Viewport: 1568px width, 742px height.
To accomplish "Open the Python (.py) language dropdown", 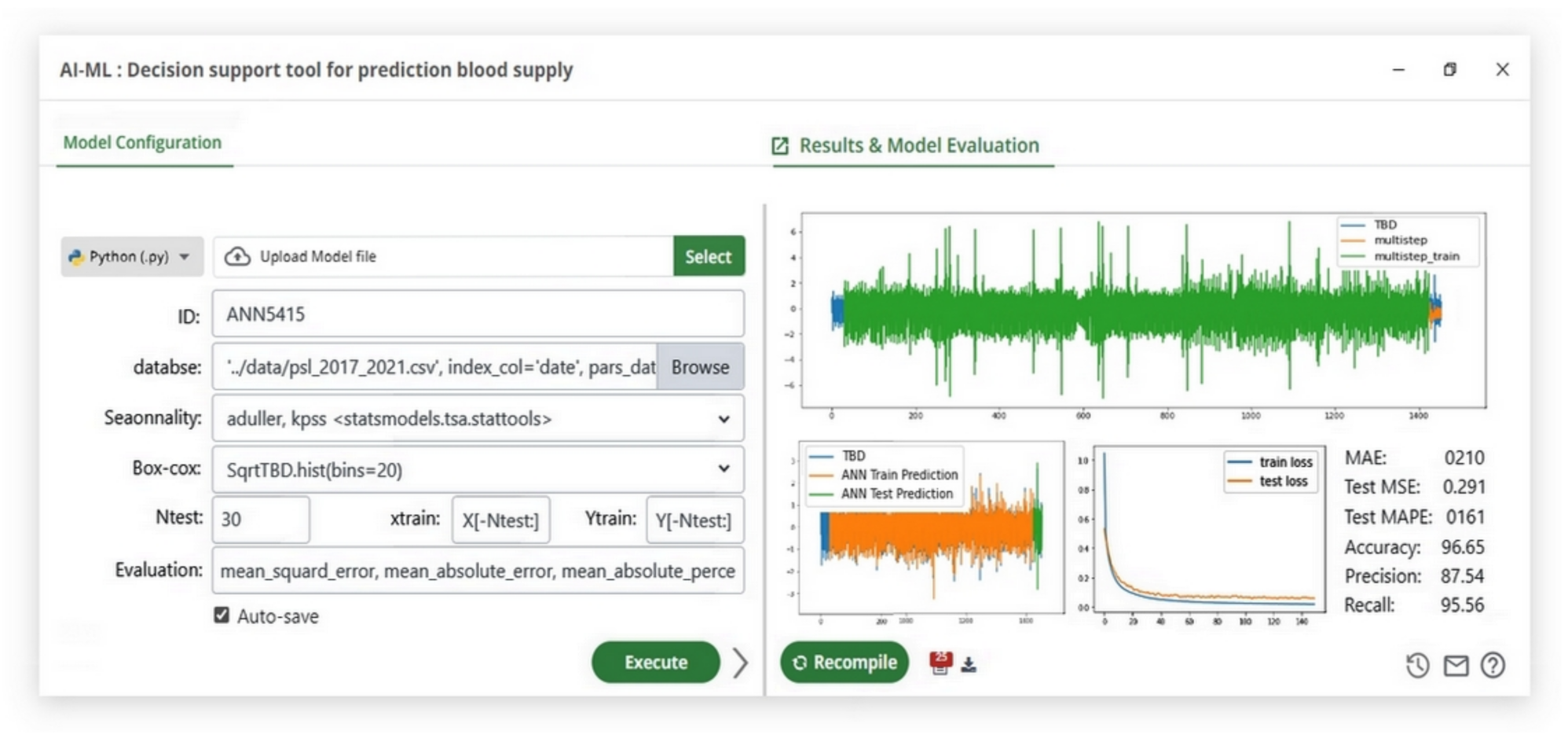I will 131,256.
